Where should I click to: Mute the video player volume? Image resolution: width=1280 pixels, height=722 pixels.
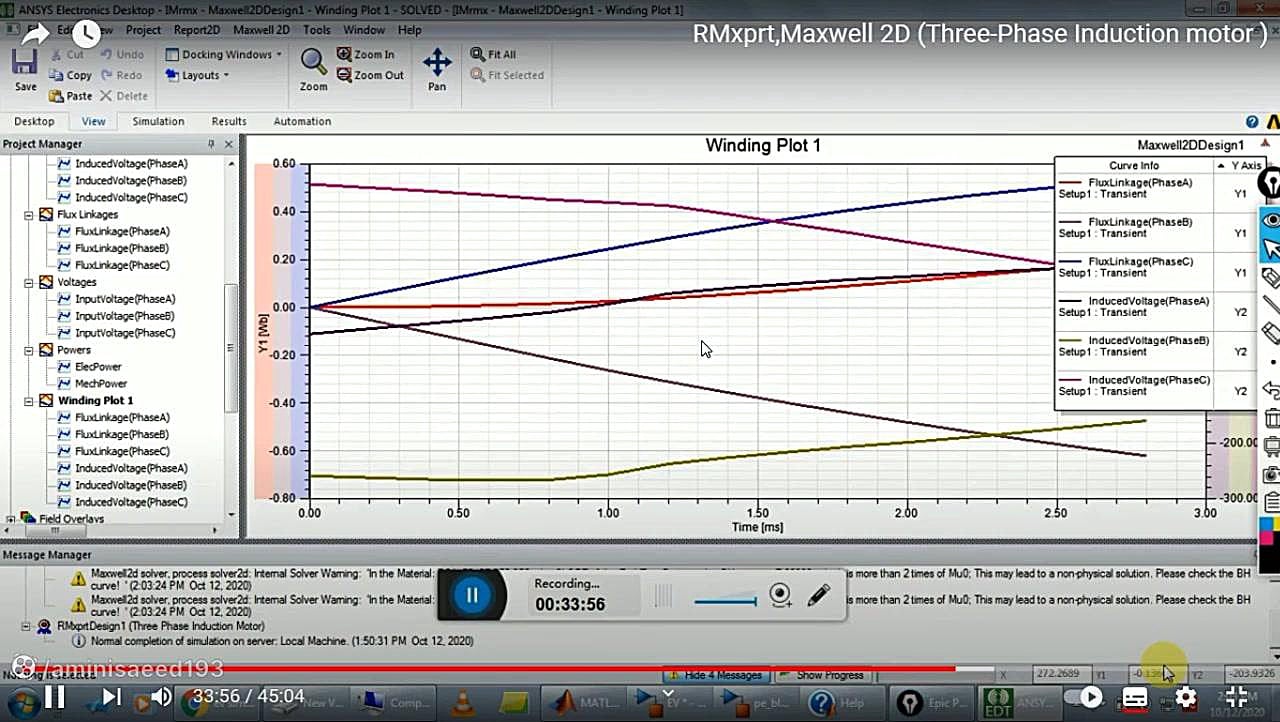pos(161,697)
